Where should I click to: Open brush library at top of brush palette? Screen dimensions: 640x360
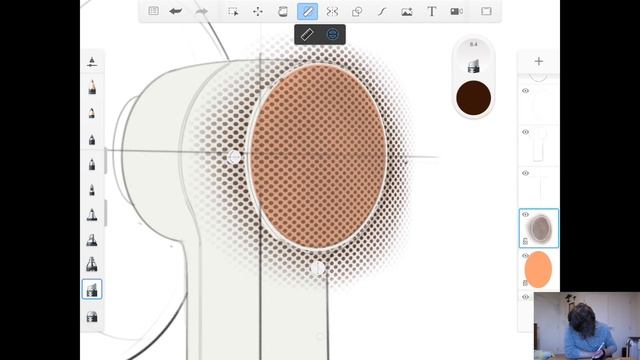tap(92, 62)
